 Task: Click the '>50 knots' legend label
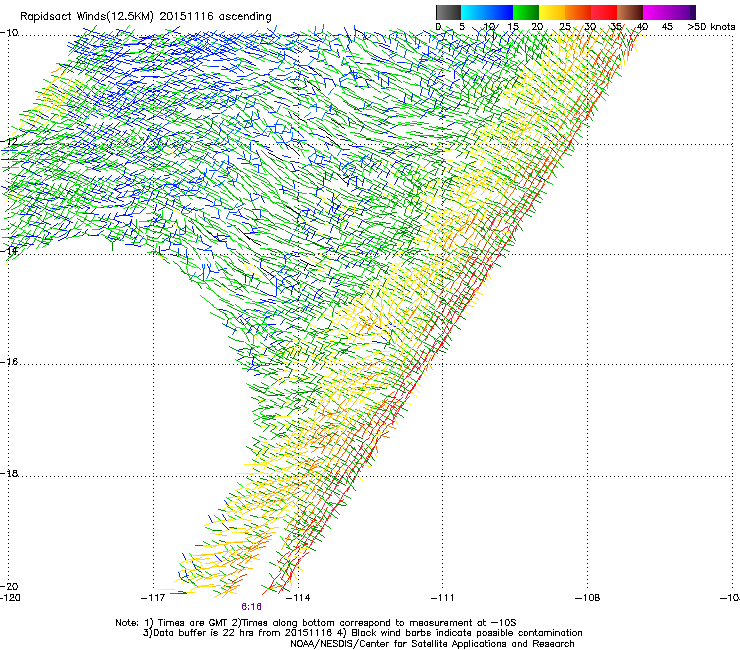(711, 27)
